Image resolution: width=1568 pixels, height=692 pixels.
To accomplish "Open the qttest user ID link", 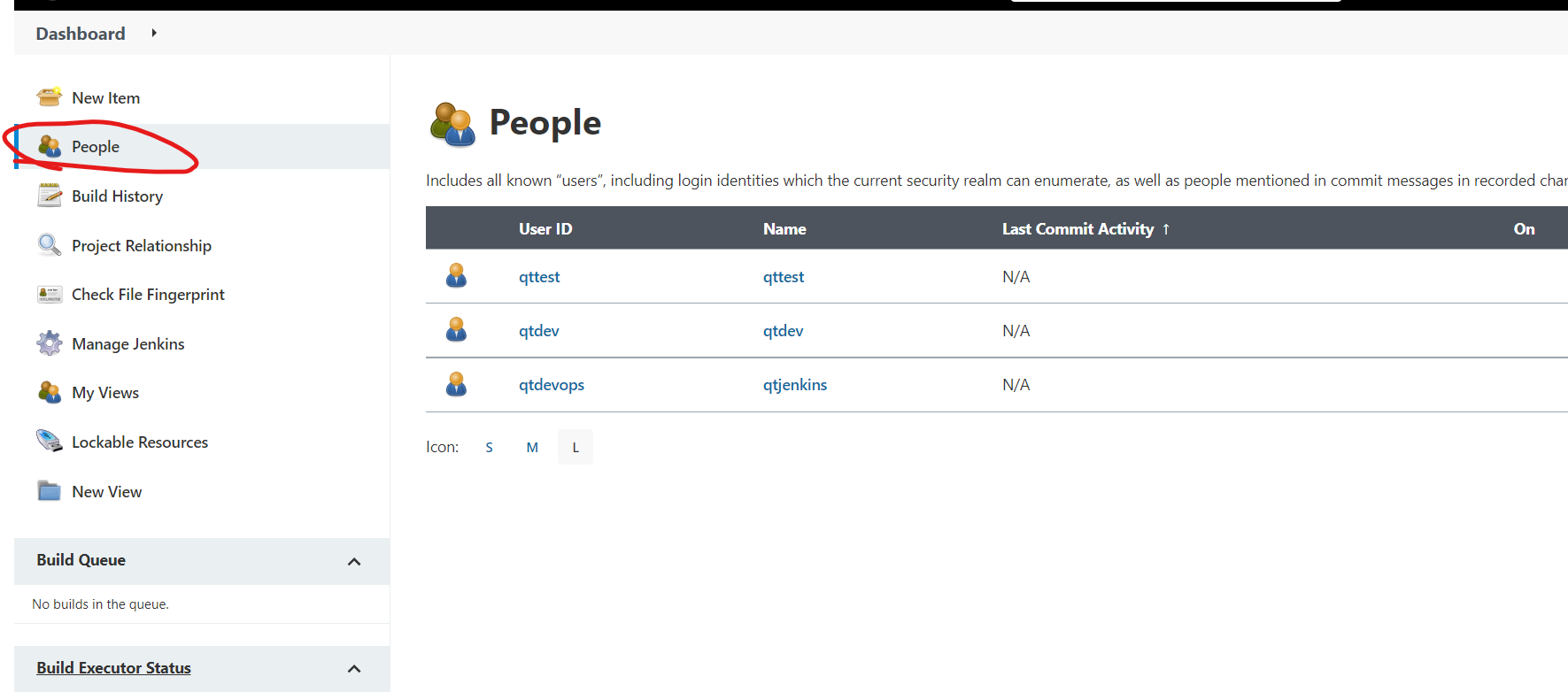I will 539,276.
